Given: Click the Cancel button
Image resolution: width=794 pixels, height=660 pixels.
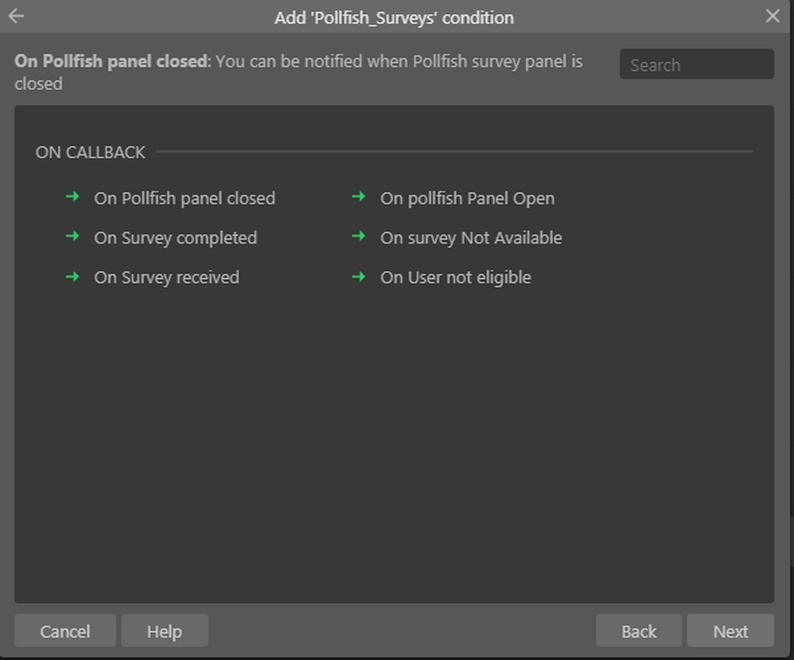Looking at the screenshot, I should tap(65, 631).
